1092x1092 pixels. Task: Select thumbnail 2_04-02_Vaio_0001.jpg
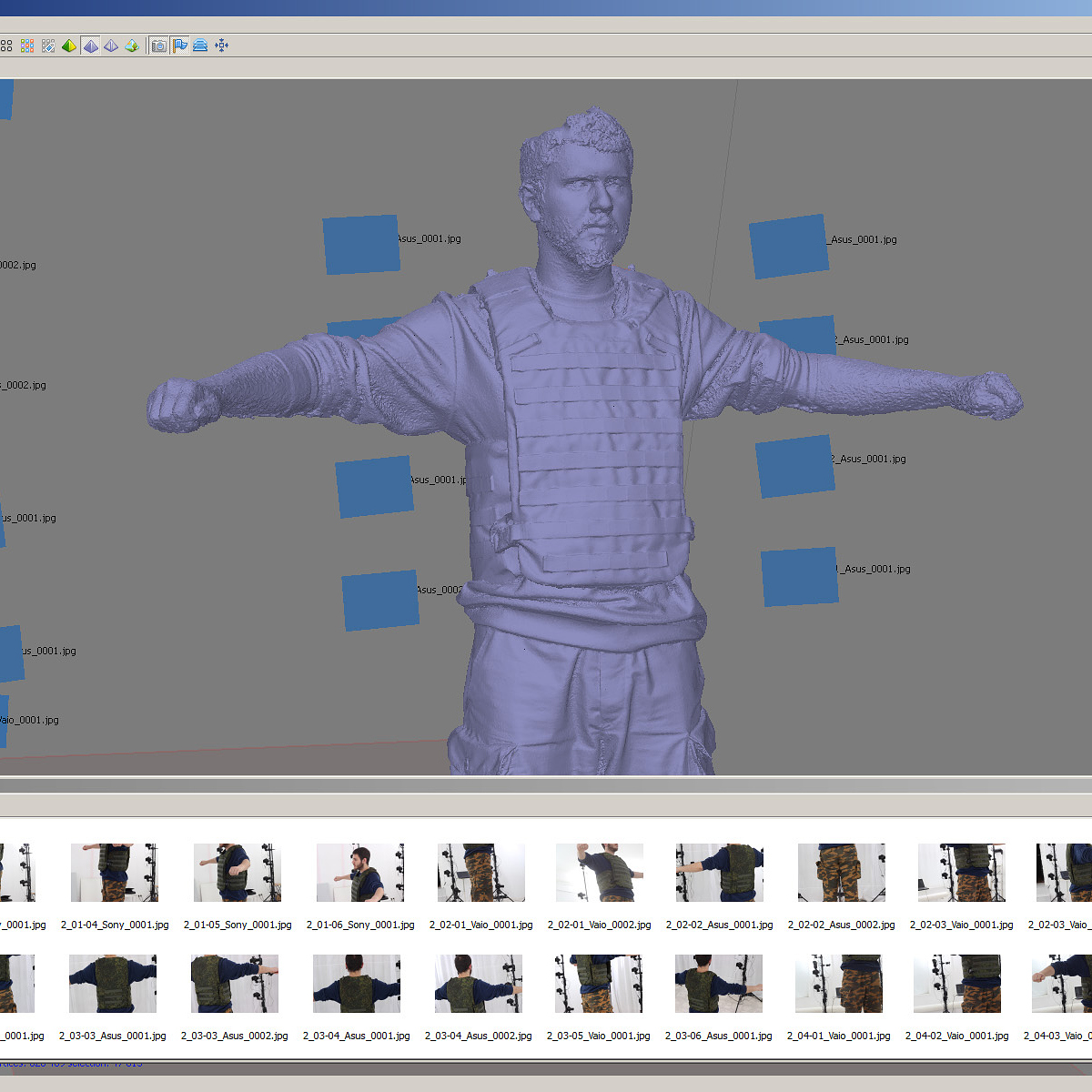coord(957,984)
